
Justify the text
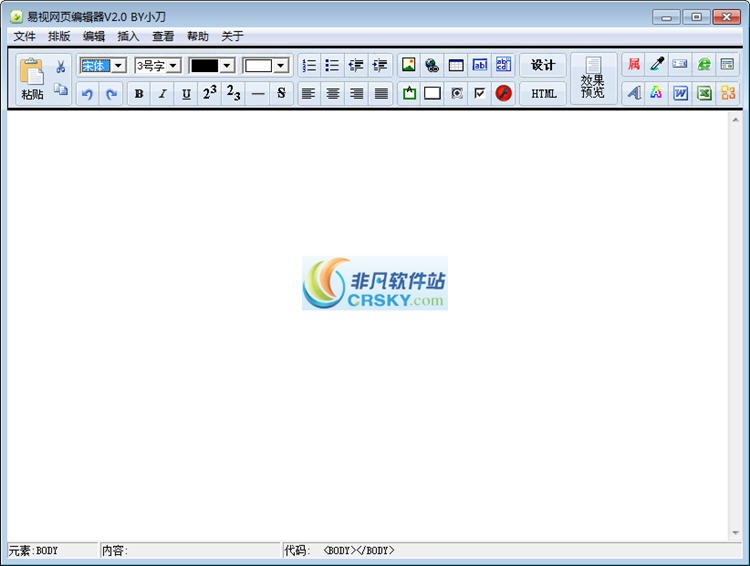pyautogui.click(x=380, y=93)
